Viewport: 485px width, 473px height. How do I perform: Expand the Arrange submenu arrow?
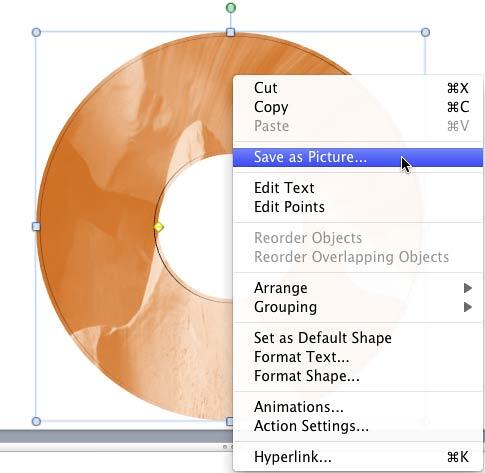point(468,288)
